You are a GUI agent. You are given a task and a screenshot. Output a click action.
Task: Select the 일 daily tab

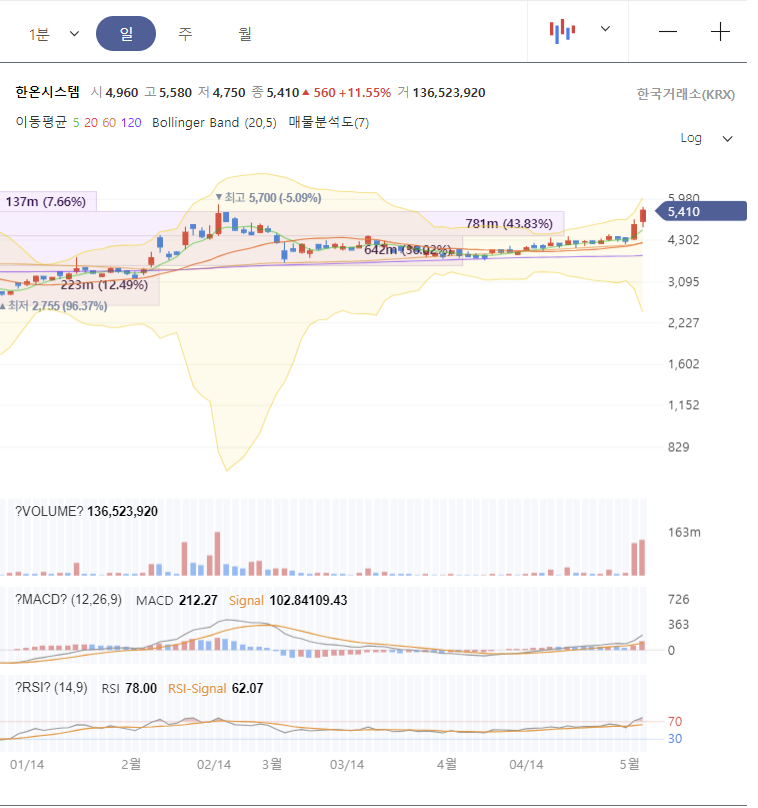click(126, 33)
